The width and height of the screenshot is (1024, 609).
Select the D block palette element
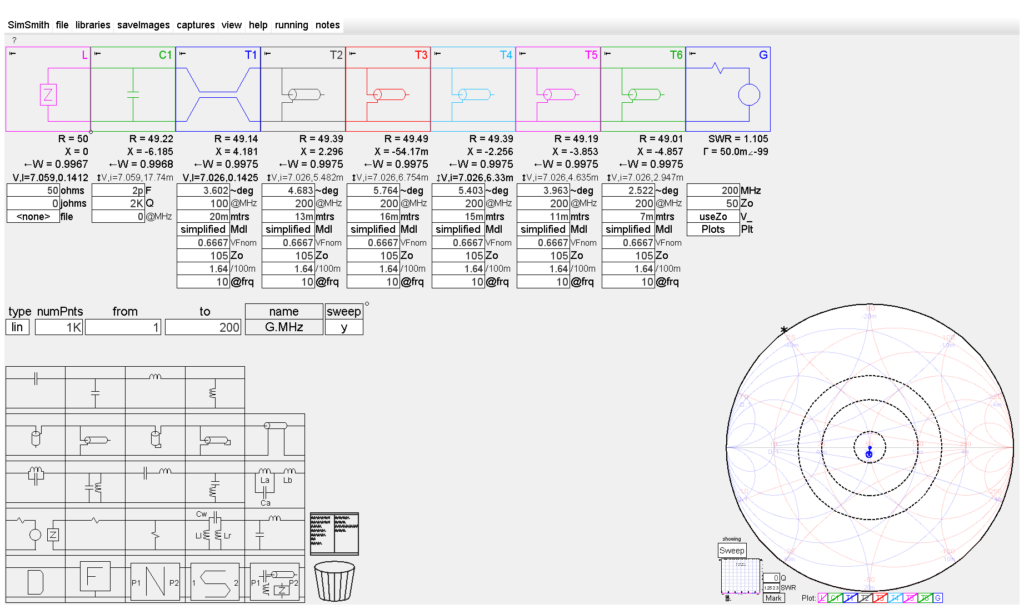click(x=35, y=581)
